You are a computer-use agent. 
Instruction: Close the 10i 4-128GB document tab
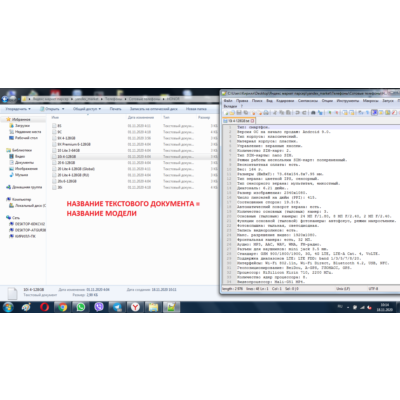(252, 121)
